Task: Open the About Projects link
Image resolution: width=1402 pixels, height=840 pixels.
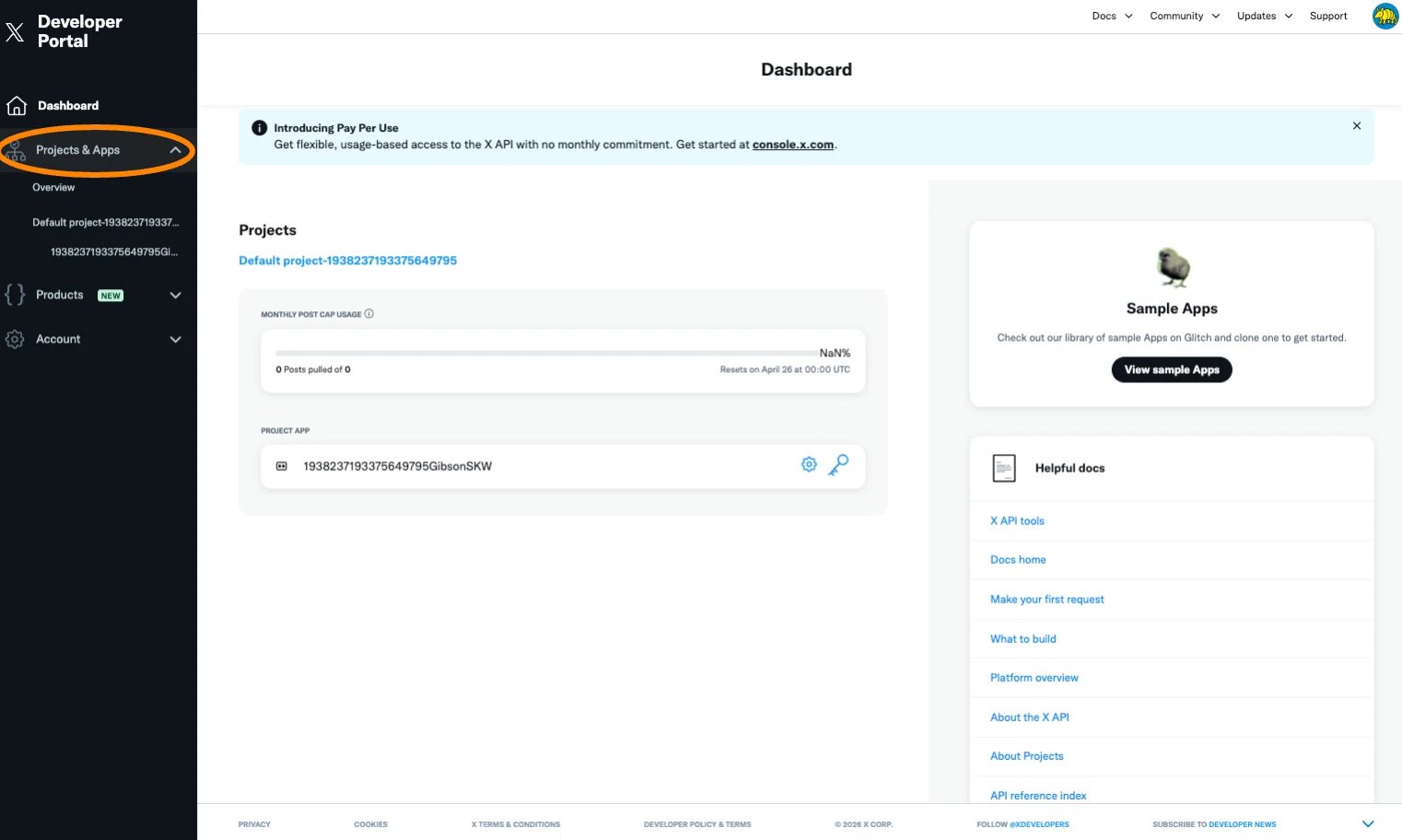Action: [x=1027, y=756]
